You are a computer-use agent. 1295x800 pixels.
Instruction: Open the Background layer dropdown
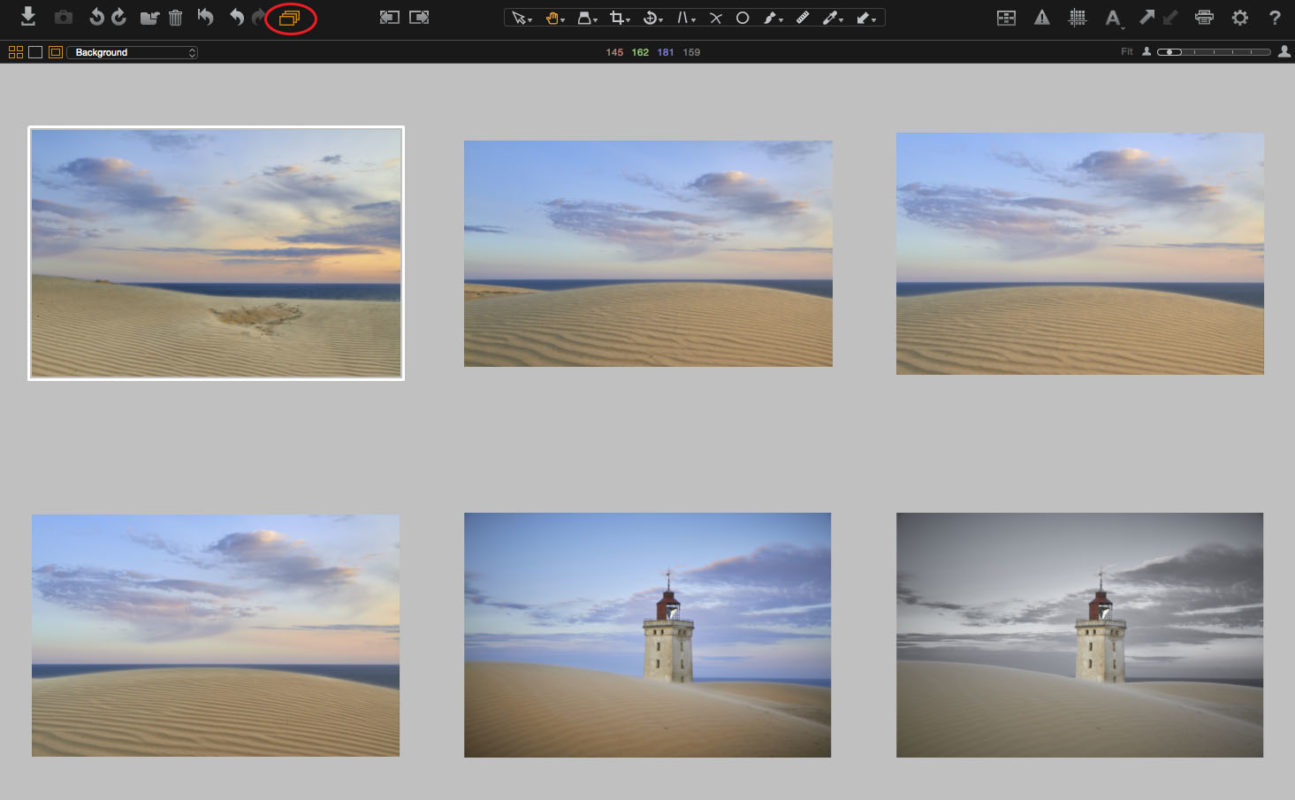[130, 51]
